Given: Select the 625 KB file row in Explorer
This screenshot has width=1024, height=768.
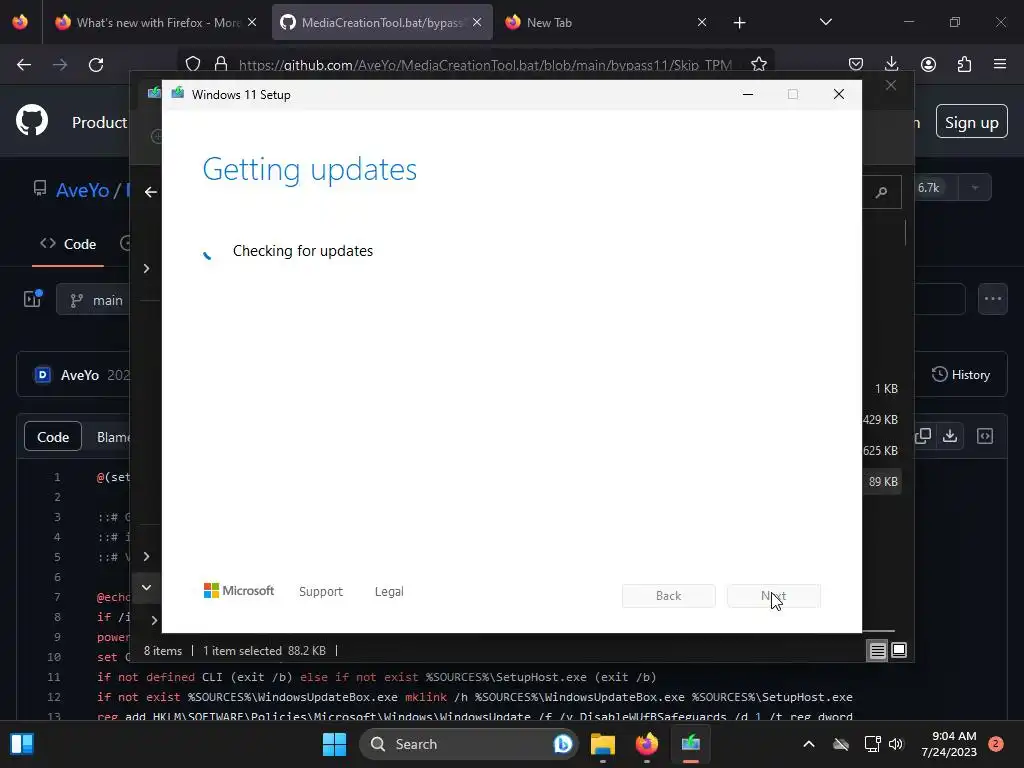Looking at the screenshot, I should tap(880, 451).
